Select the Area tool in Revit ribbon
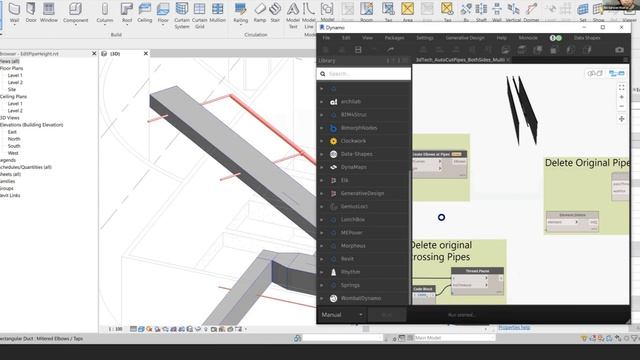Viewport: 640px width, 360px height. point(407,12)
